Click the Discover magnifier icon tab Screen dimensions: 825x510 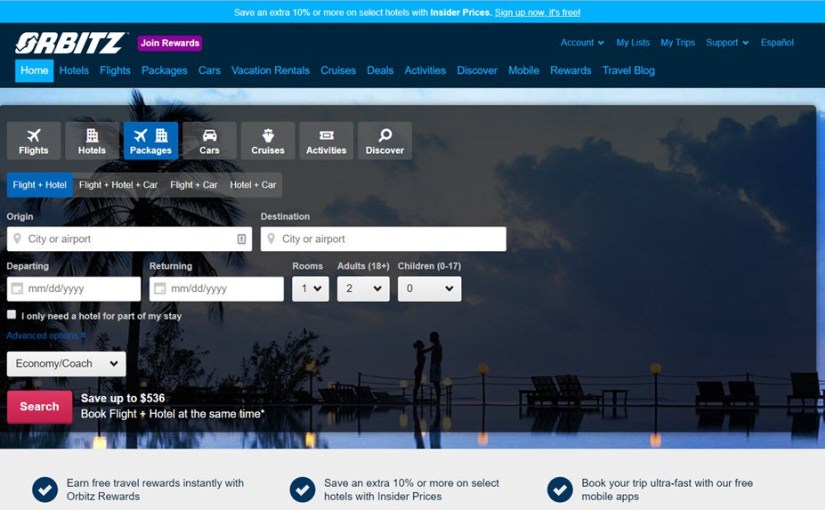384,141
